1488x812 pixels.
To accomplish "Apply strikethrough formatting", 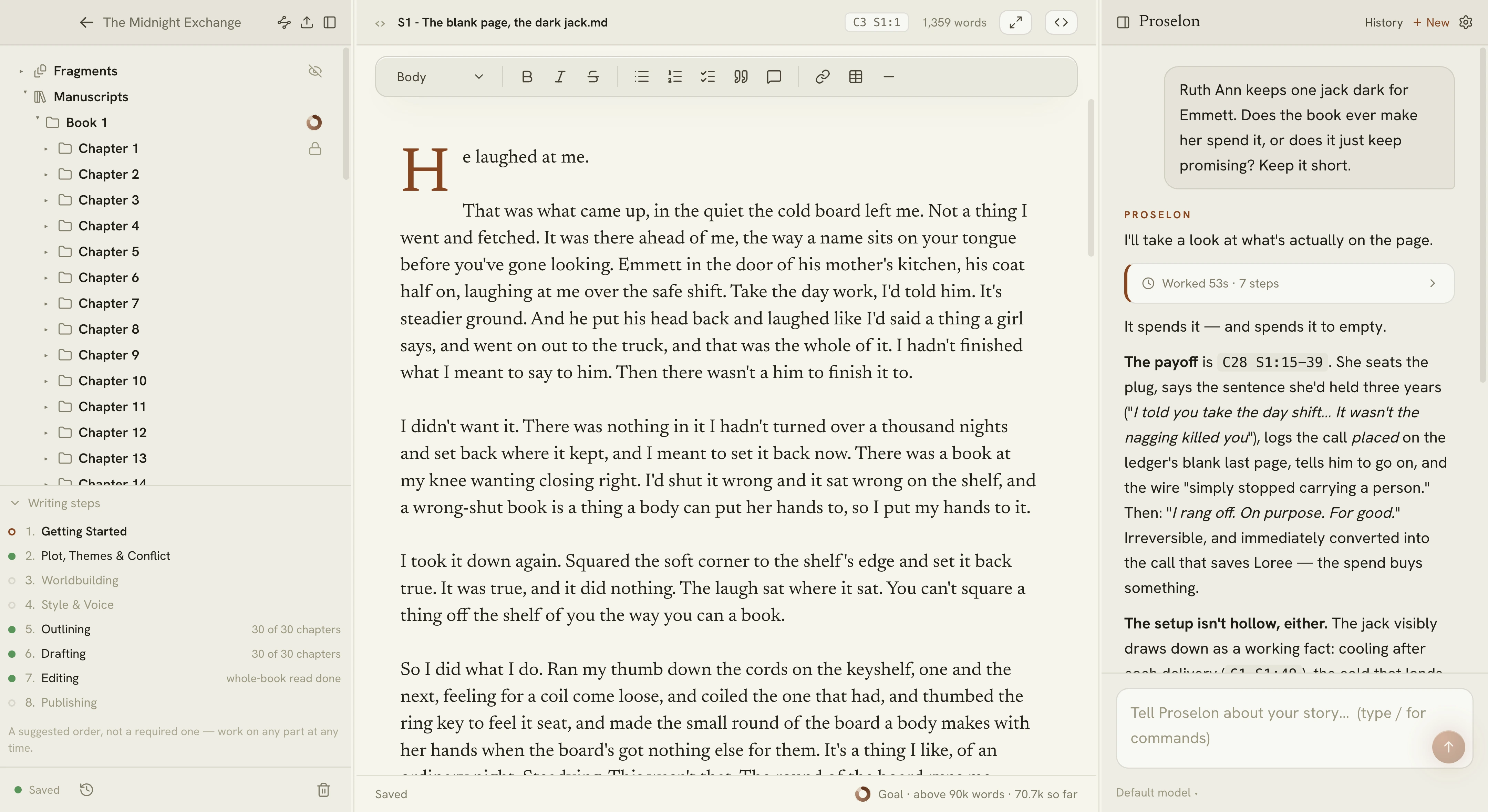I will tap(593, 77).
